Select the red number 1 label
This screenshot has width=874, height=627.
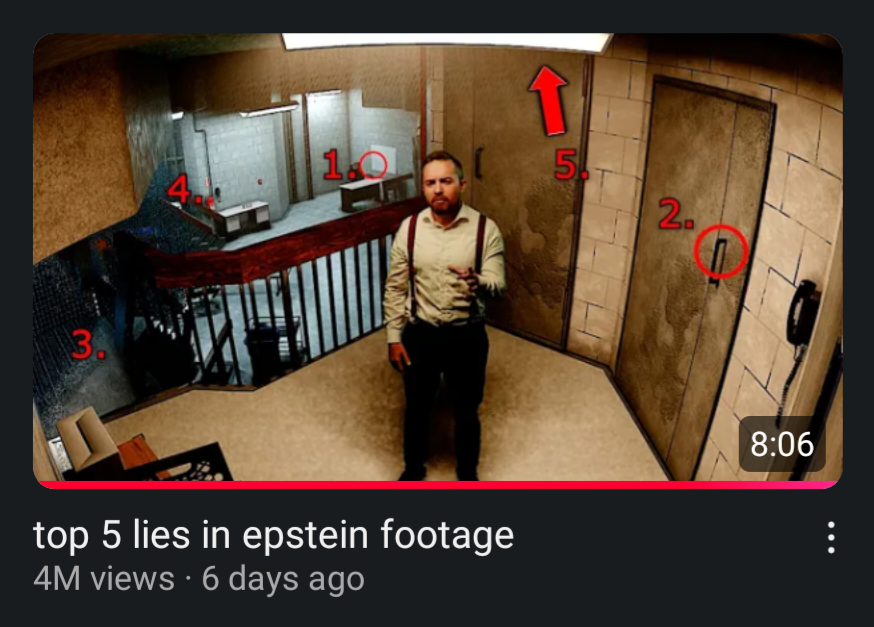coord(338,165)
